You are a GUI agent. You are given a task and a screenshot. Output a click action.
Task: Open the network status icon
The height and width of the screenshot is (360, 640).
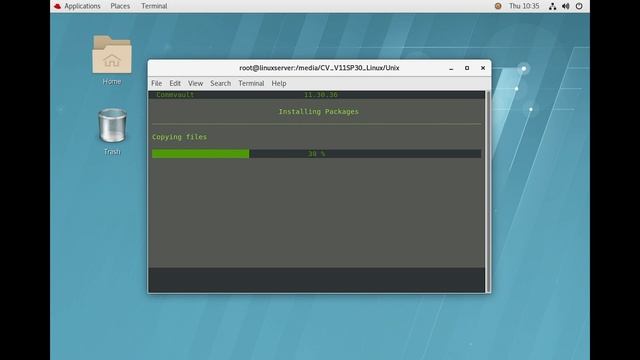point(552,6)
